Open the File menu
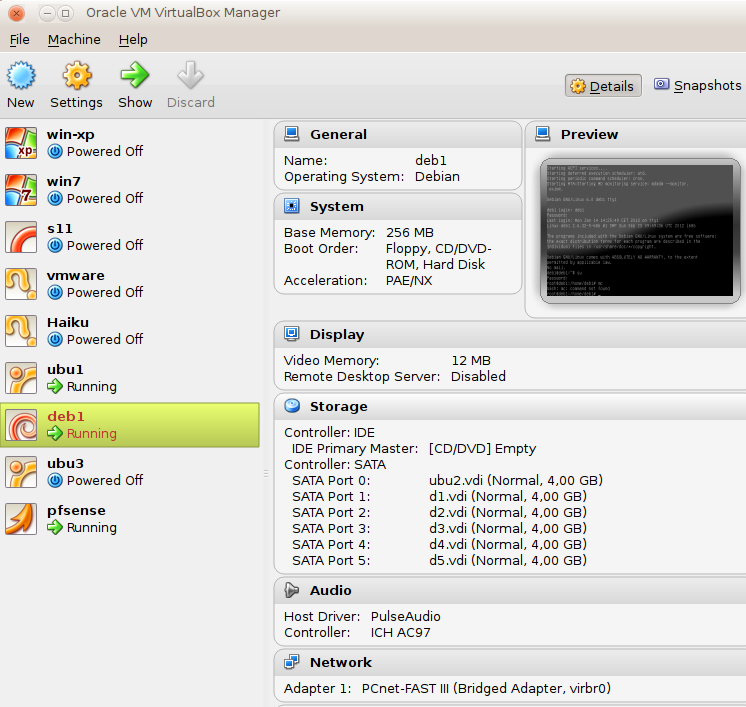Image resolution: width=746 pixels, height=707 pixels. (x=20, y=40)
